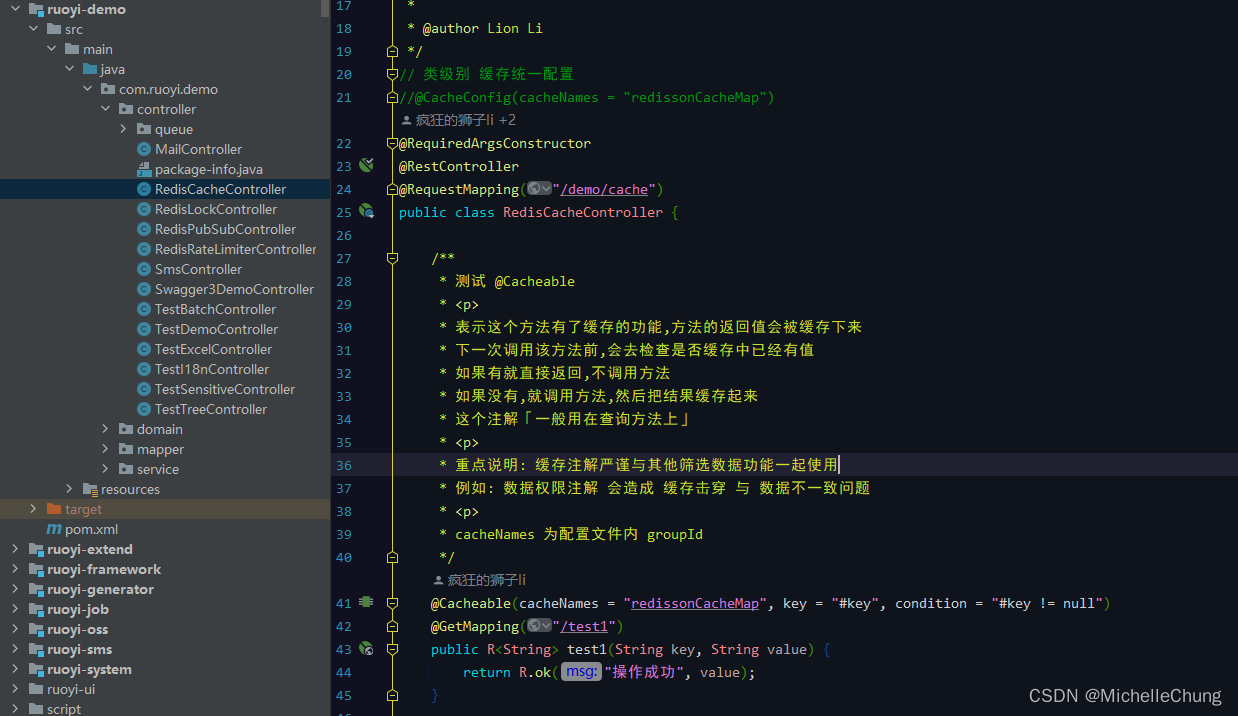
Task: Expand the ruoyi-framework module
Action: tap(14, 569)
